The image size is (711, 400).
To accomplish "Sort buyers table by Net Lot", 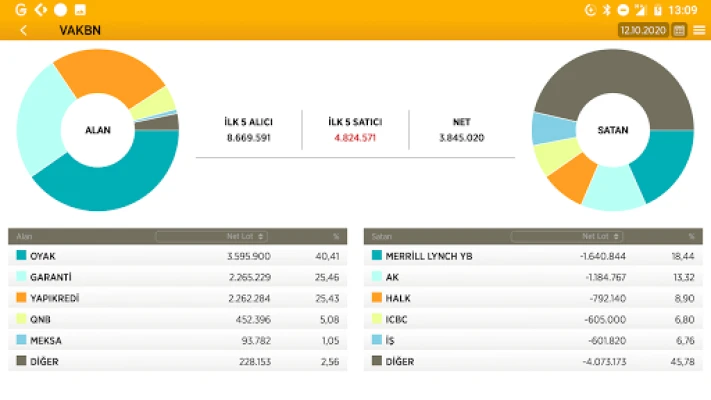I will (211, 237).
